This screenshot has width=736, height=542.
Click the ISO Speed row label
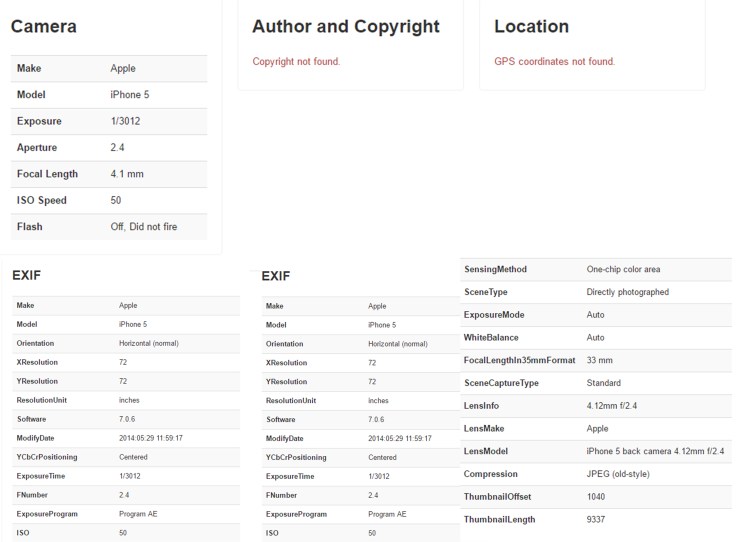(x=42, y=200)
